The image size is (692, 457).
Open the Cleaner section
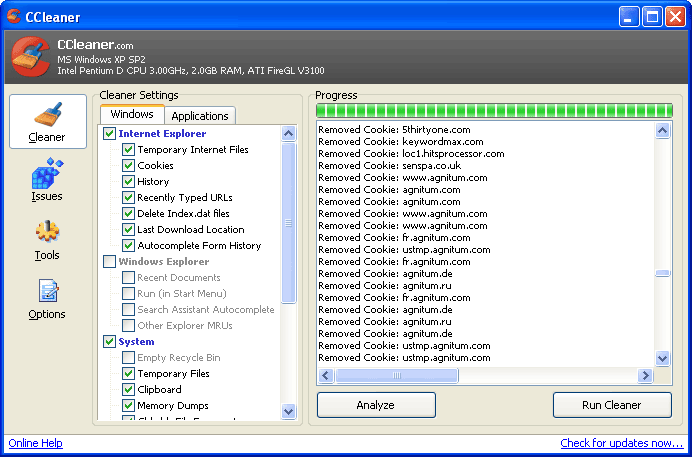click(x=48, y=121)
